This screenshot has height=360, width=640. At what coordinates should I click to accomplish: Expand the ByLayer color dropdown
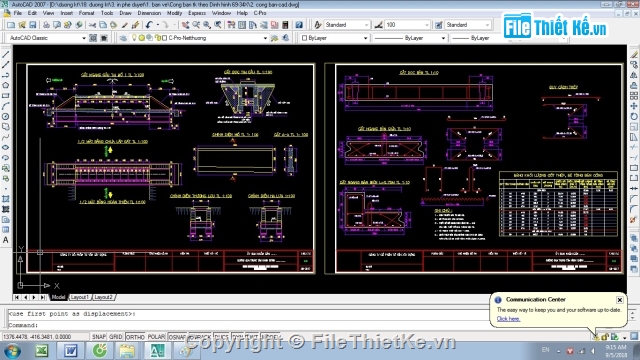coord(365,38)
